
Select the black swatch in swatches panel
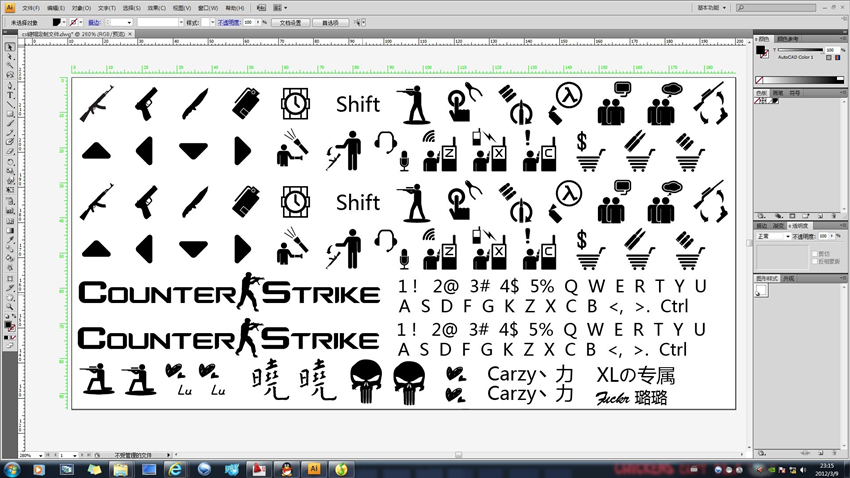pyautogui.click(x=774, y=101)
